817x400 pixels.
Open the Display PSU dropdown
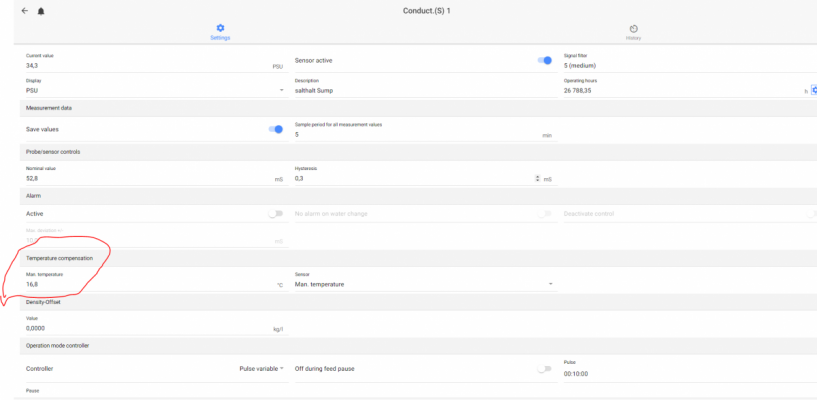[x=155, y=90]
